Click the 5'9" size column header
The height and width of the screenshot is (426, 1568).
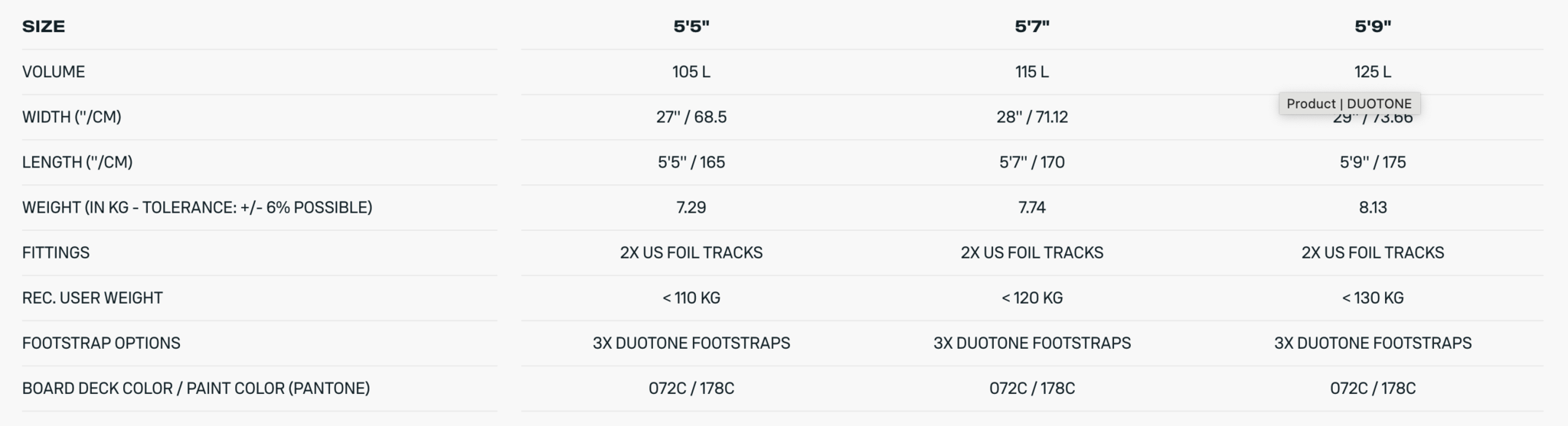[x=1373, y=27]
